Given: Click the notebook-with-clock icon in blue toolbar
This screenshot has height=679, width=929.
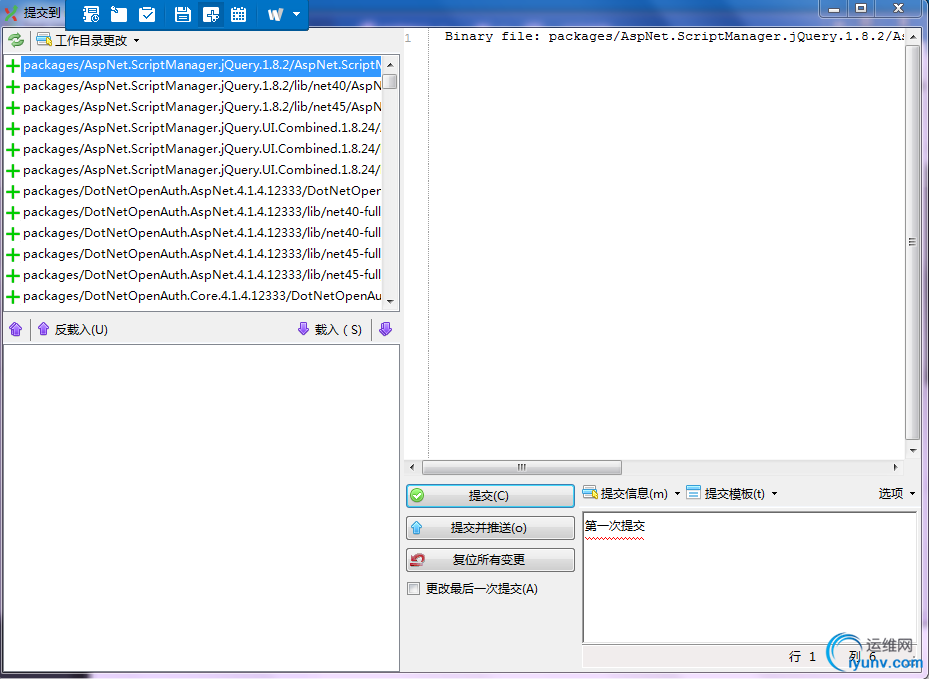Looking at the screenshot, I should 91,14.
